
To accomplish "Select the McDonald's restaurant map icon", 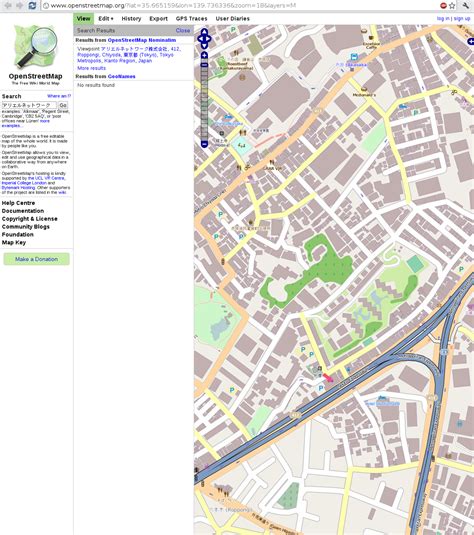I will pos(364,89).
